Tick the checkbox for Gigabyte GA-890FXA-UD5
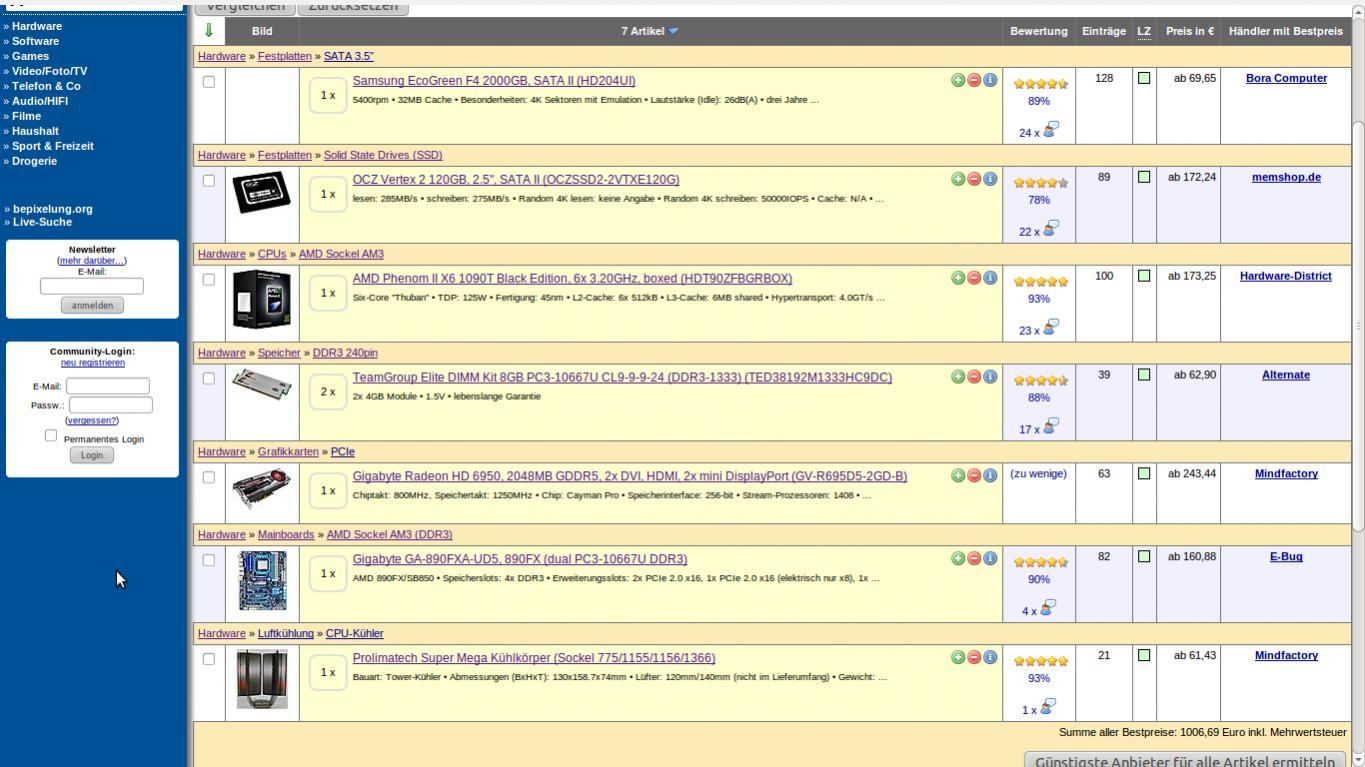 (209, 561)
